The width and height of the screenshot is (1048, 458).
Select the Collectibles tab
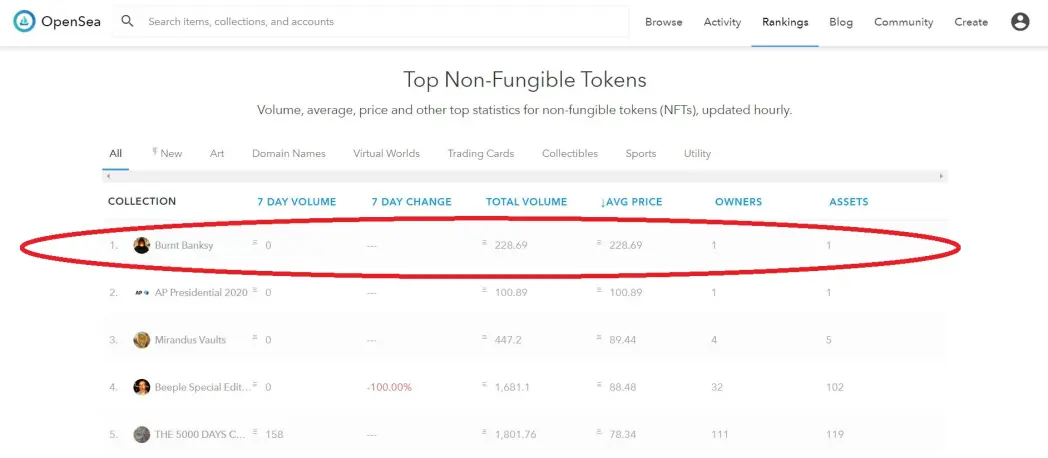pyautogui.click(x=569, y=153)
